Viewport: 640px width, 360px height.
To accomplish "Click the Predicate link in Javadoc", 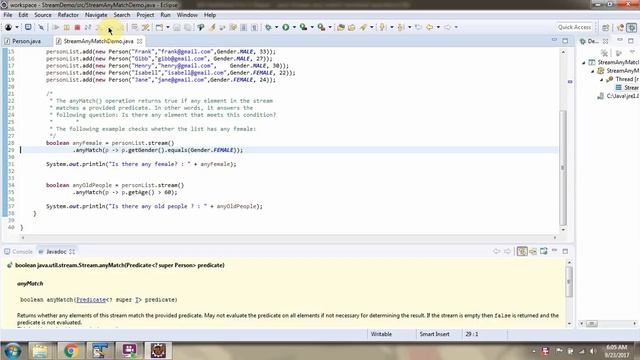I will click(x=91, y=300).
